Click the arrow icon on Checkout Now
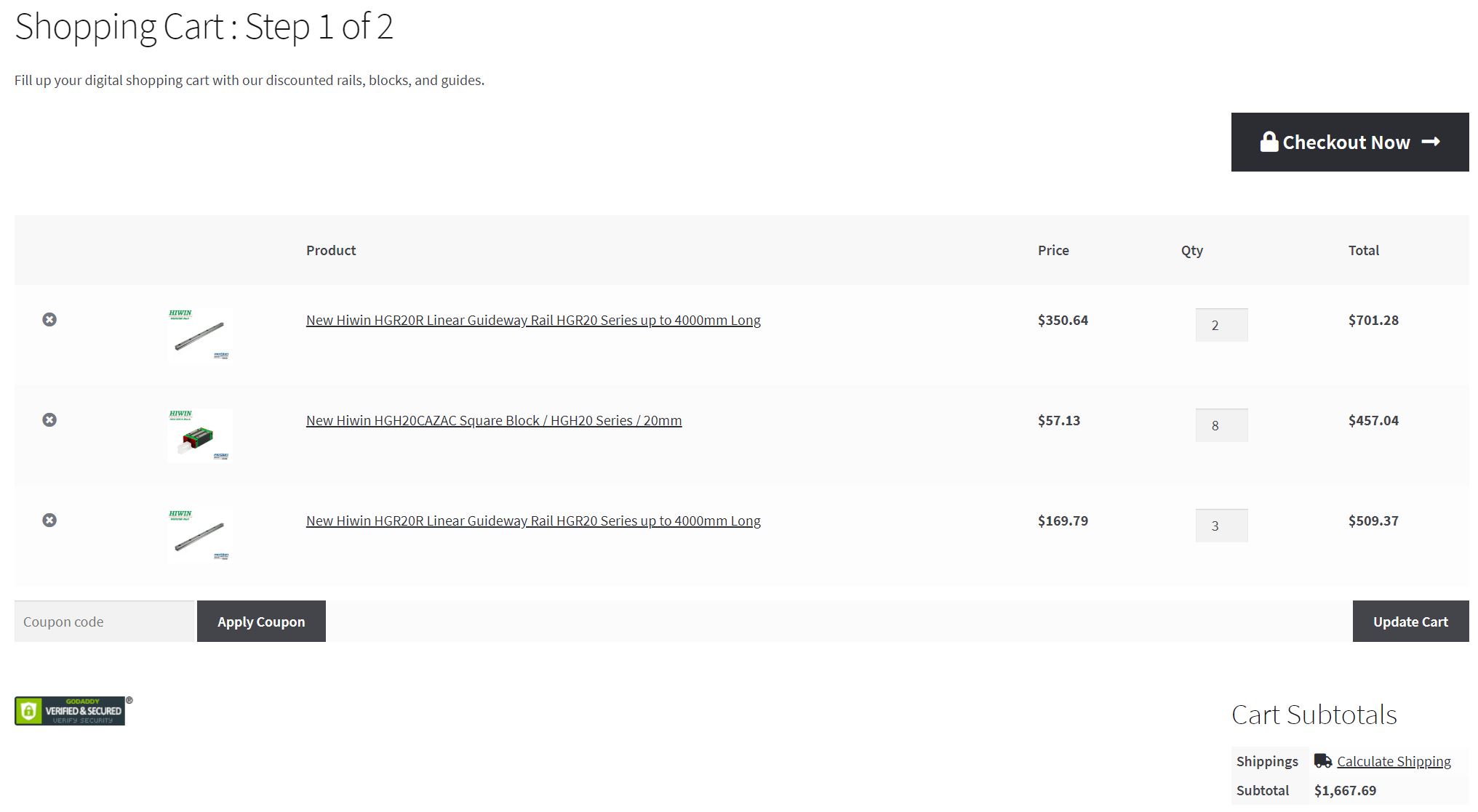 coord(1431,142)
